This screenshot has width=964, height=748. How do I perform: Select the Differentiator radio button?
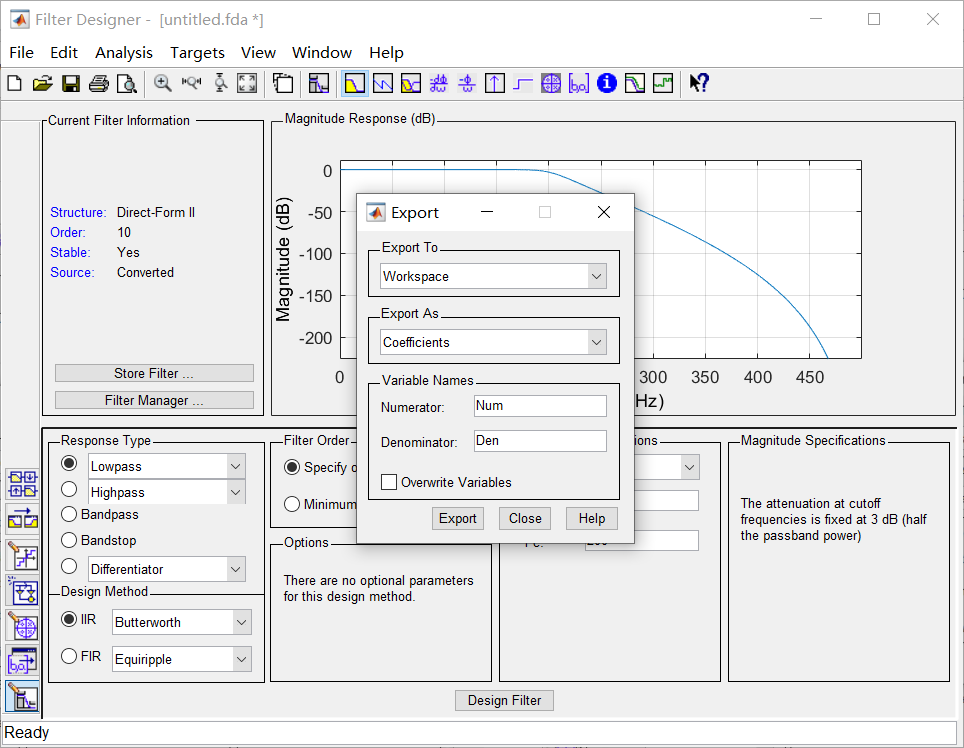click(x=69, y=565)
